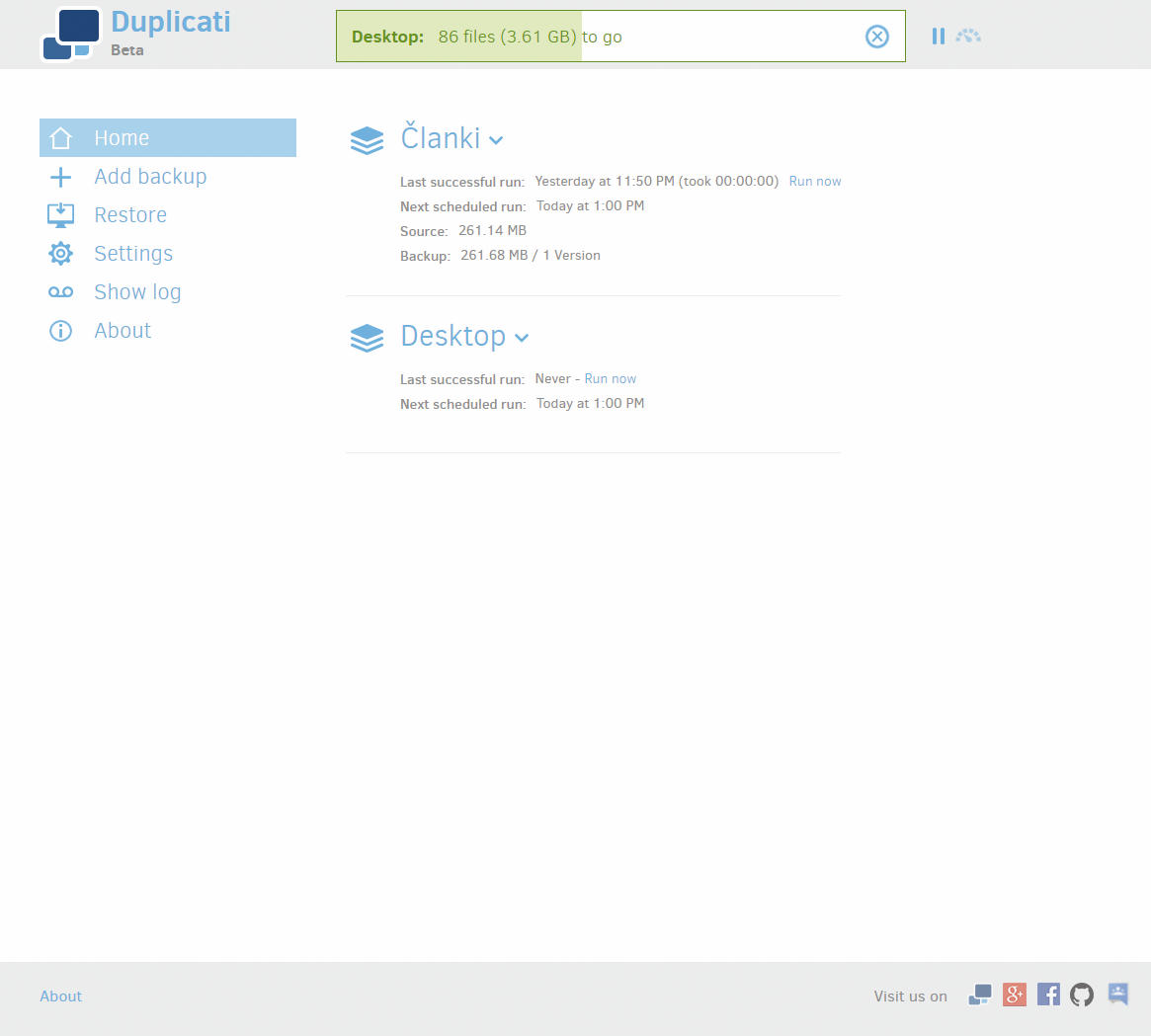Visit the Duplicati website icon in footer
The height and width of the screenshot is (1036, 1151).
tap(980, 995)
